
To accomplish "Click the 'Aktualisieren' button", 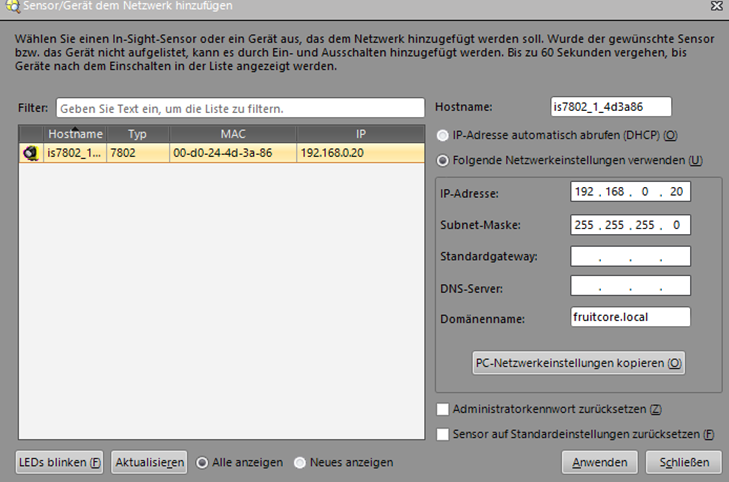I will point(149,462).
